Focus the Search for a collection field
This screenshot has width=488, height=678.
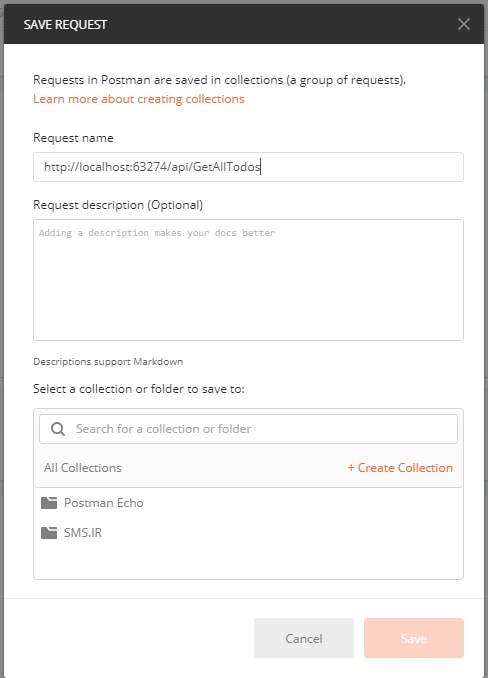click(248, 429)
